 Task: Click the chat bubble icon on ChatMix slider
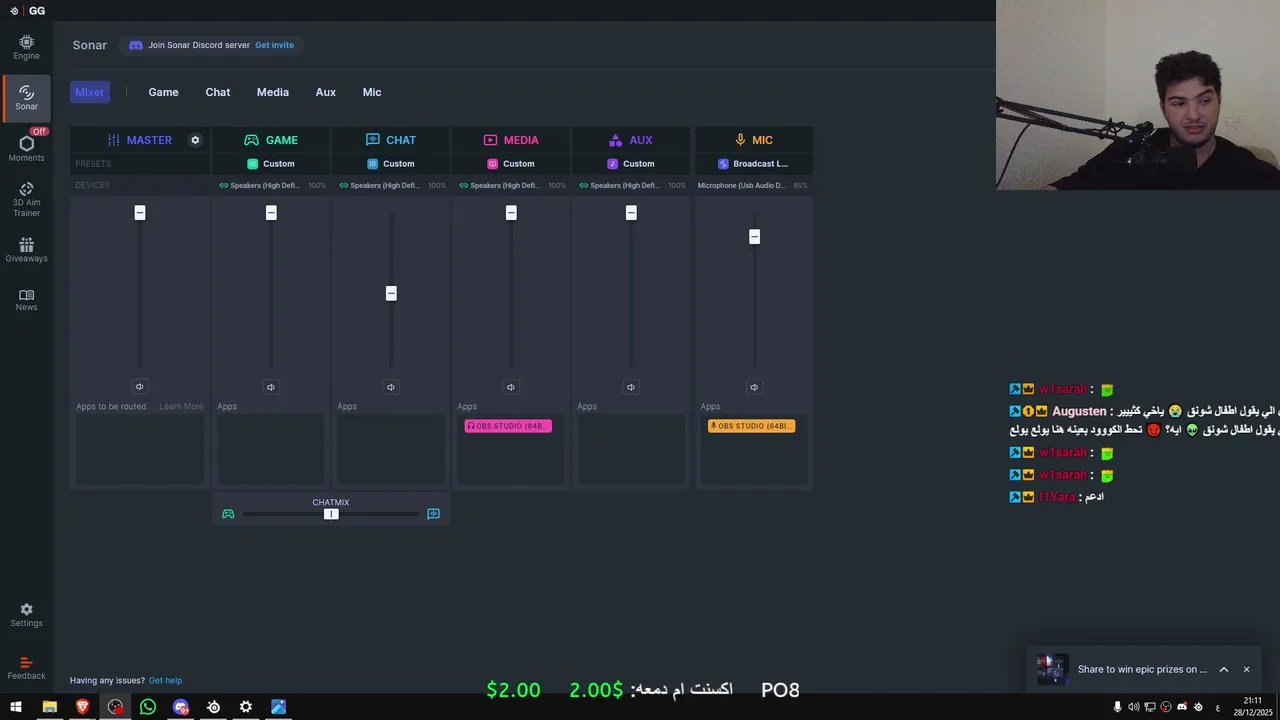point(433,514)
